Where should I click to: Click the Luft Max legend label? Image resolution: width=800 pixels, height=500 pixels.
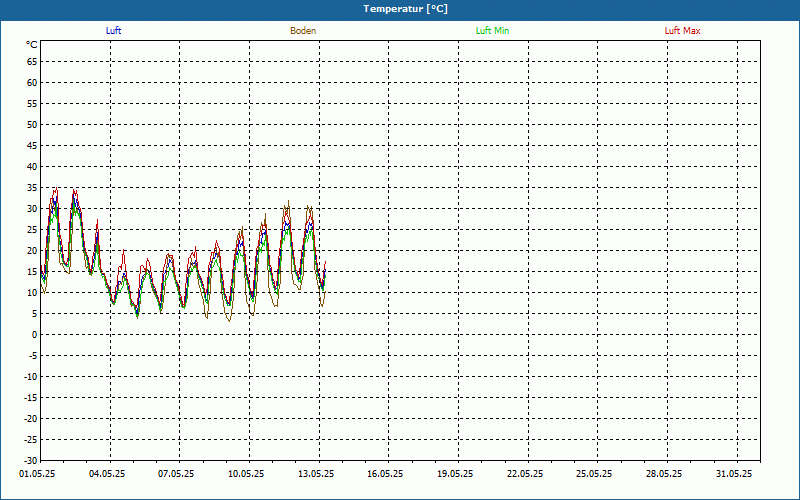click(682, 31)
